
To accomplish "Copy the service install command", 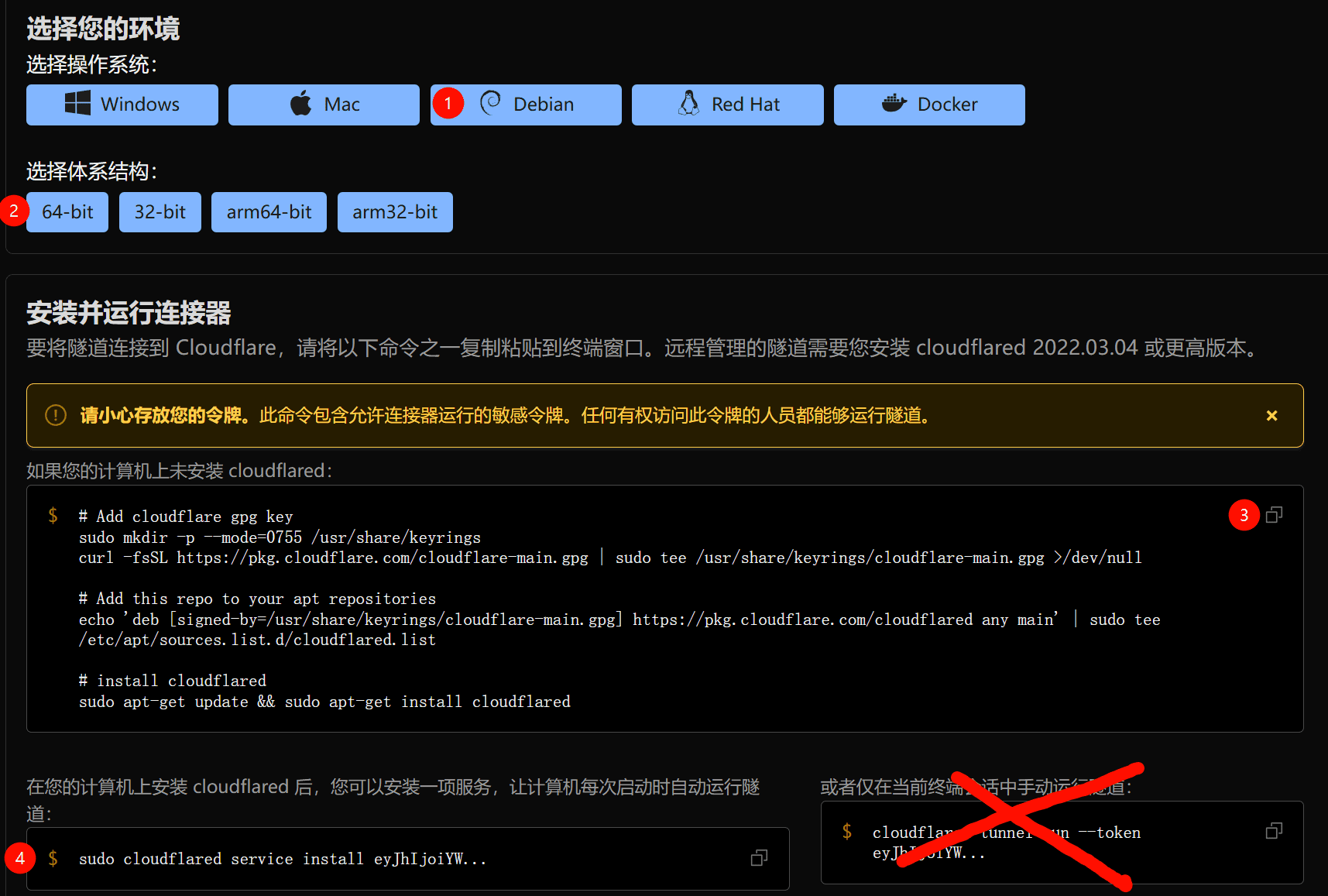I will 759,858.
